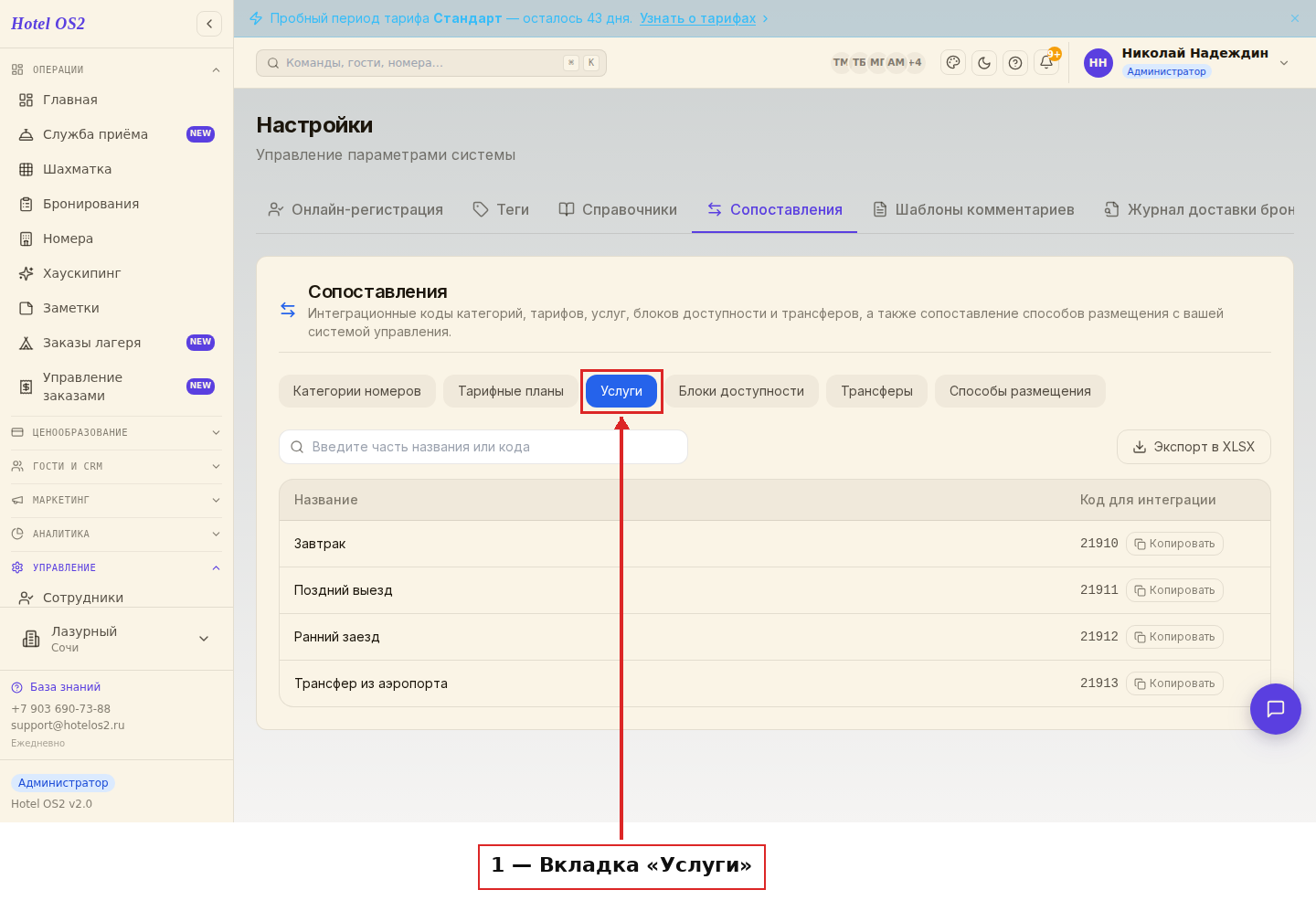Collapse the sidebar with the arrow button
Screen dimensions: 1316x911
[x=209, y=24]
